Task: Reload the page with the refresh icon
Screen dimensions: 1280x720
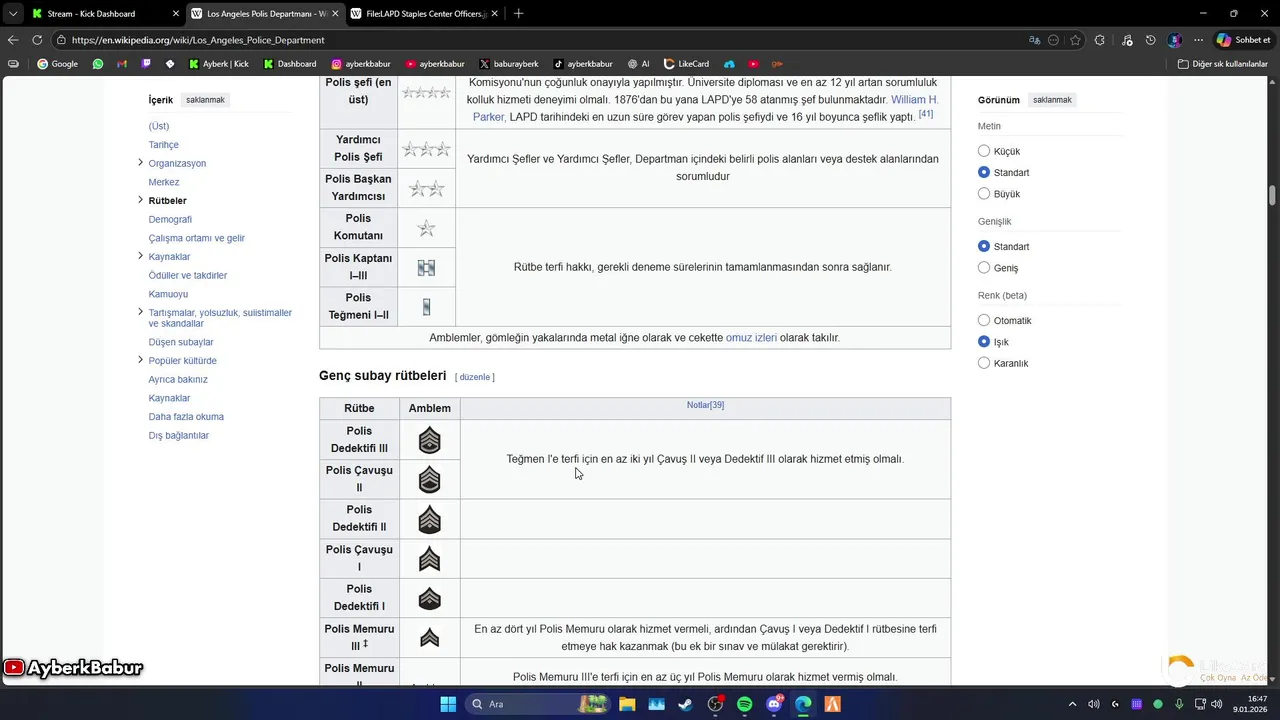Action: [x=37, y=40]
